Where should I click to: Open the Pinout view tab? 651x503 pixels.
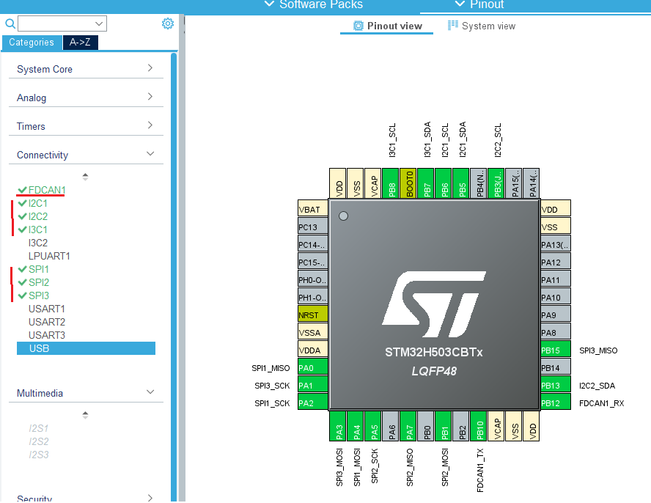click(x=387, y=26)
